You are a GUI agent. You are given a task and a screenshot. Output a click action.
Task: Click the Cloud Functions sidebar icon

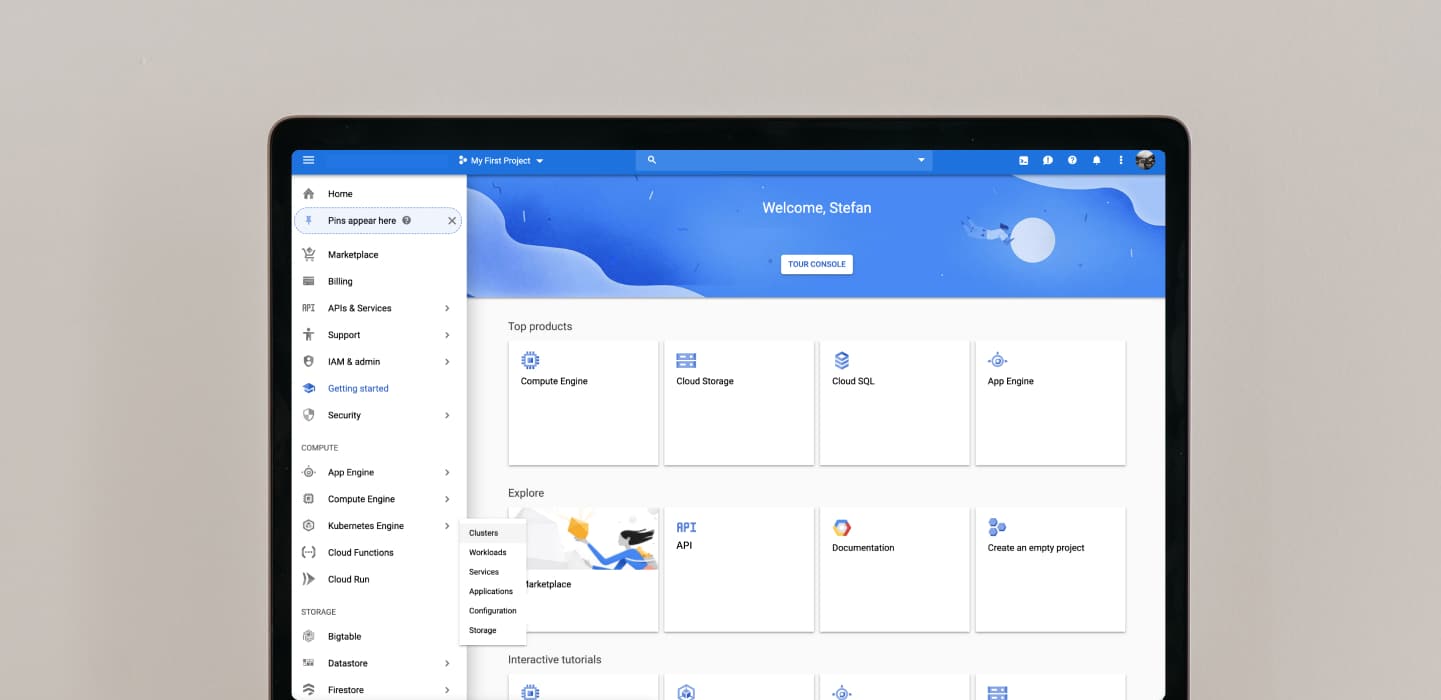(x=309, y=553)
